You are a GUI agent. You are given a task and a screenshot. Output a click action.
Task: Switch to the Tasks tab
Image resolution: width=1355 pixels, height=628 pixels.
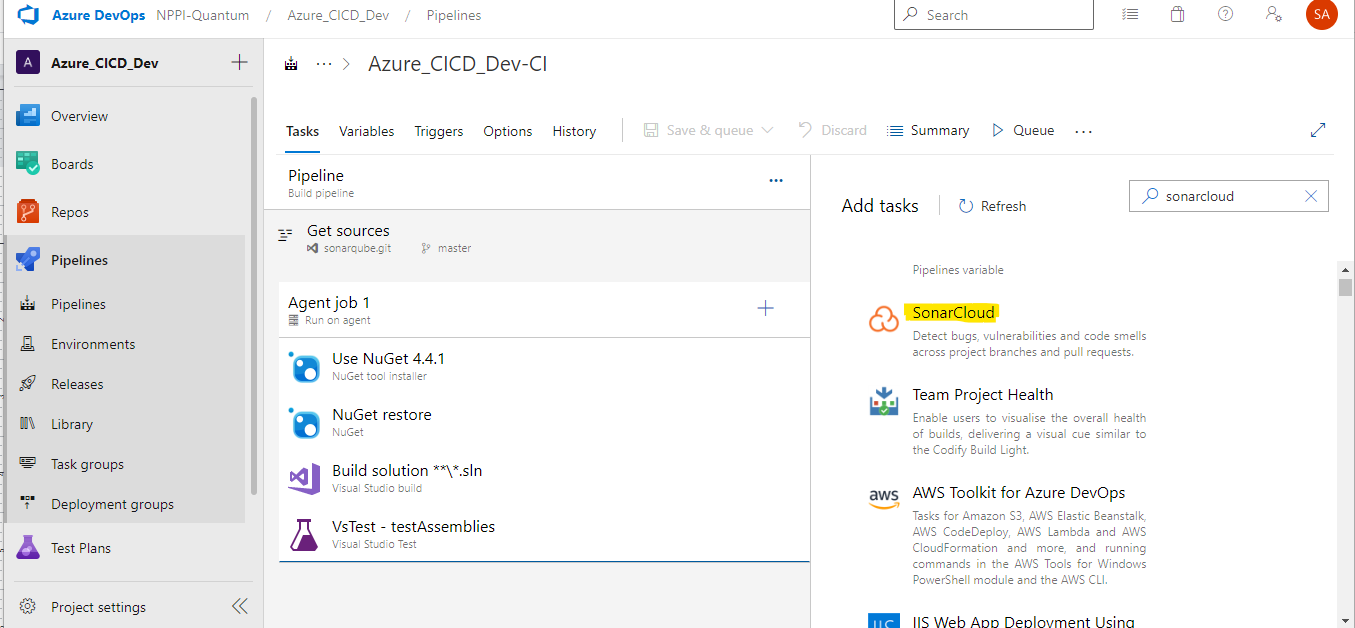coord(302,131)
